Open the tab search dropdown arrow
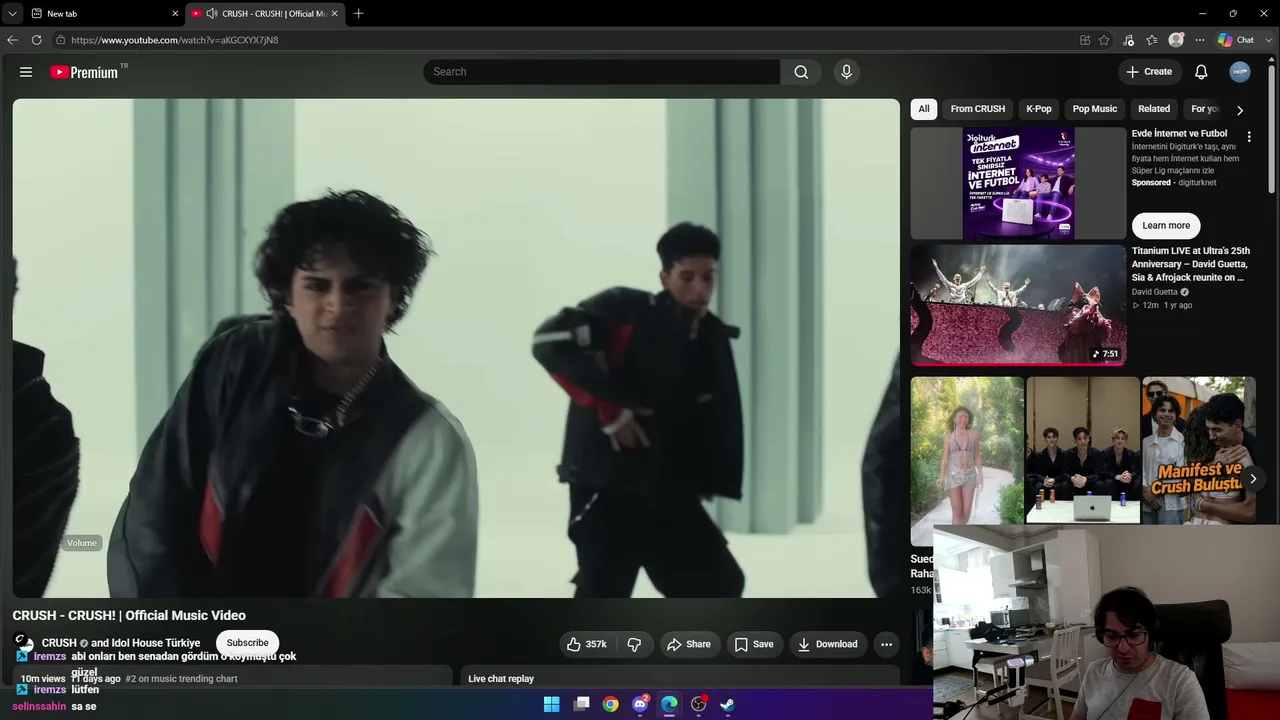This screenshot has height=720, width=1280. click(x=12, y=13)
